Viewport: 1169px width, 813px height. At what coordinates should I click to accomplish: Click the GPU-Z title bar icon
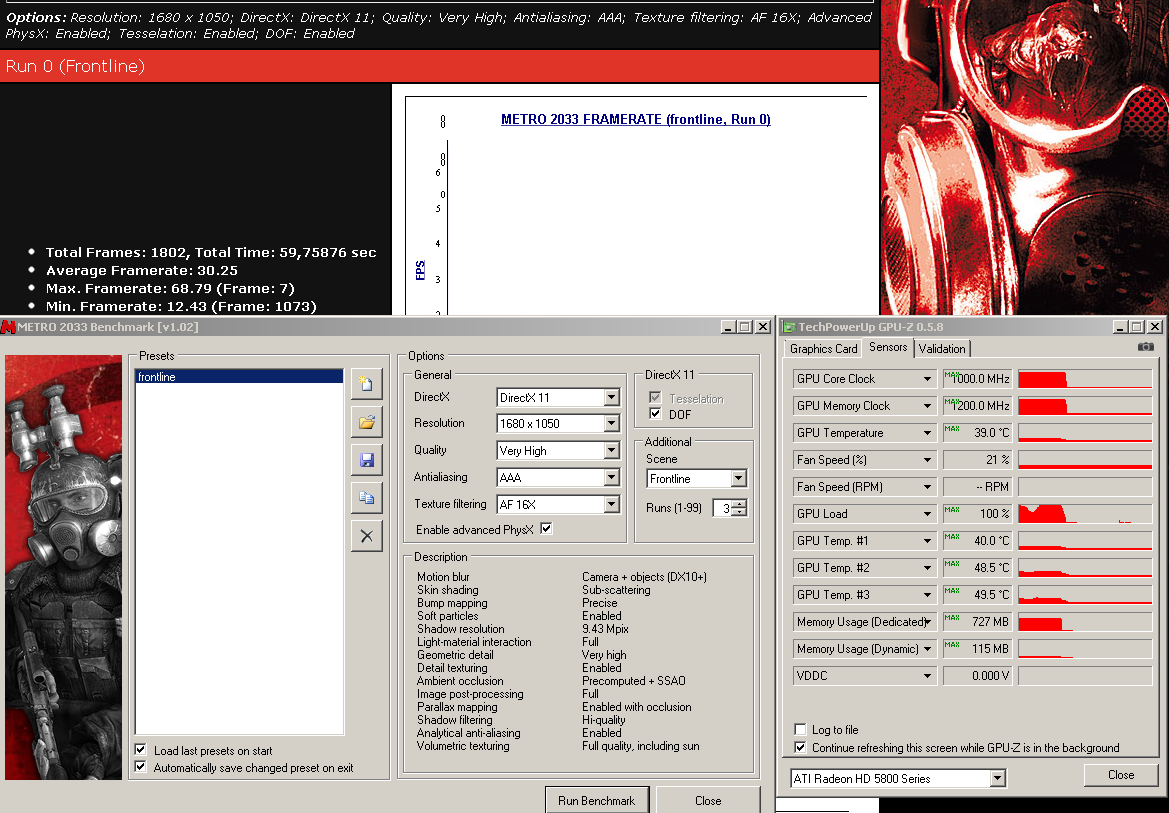pos(789,327)
